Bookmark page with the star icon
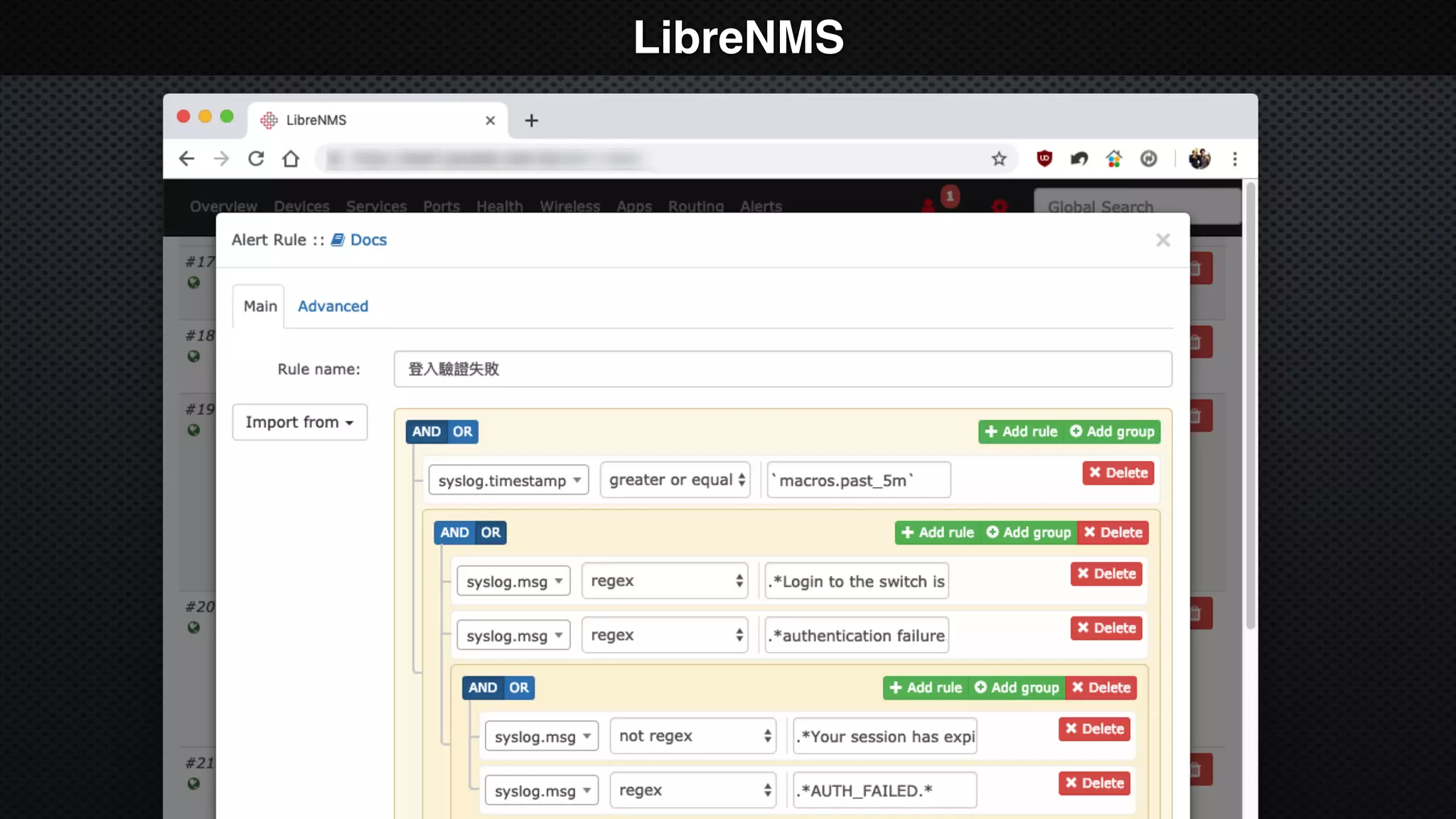The width and height of the screenshot is (1456, 819). click(999, 159)
